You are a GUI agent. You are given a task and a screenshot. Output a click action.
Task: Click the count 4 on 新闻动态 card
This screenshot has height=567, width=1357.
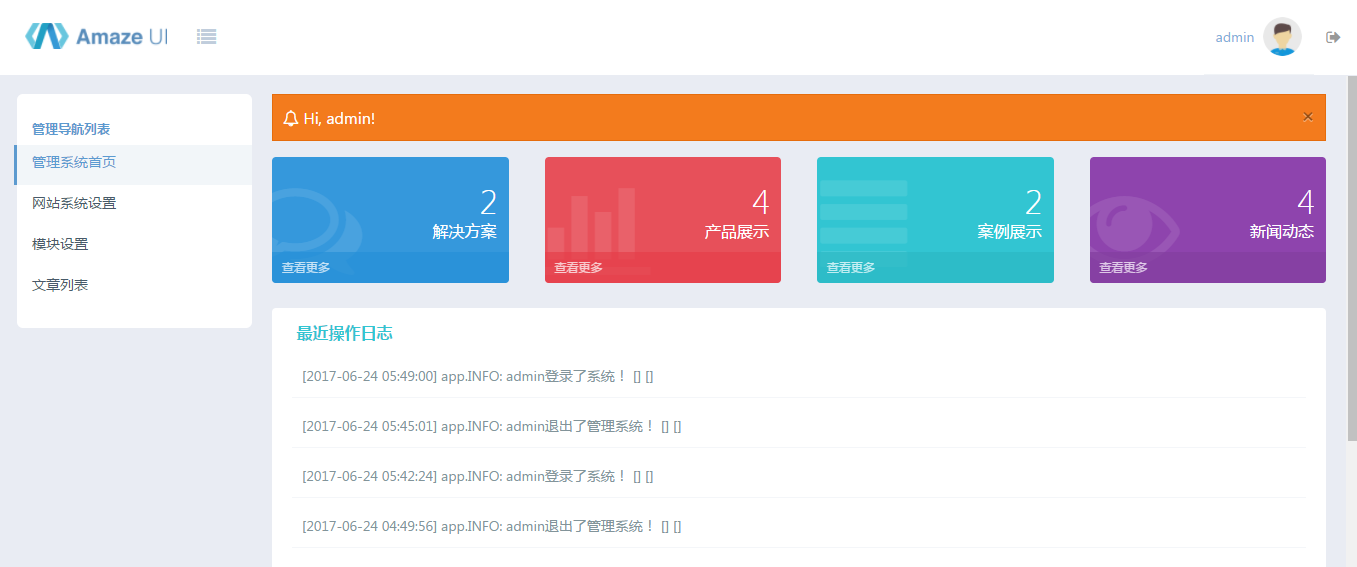1306,203
